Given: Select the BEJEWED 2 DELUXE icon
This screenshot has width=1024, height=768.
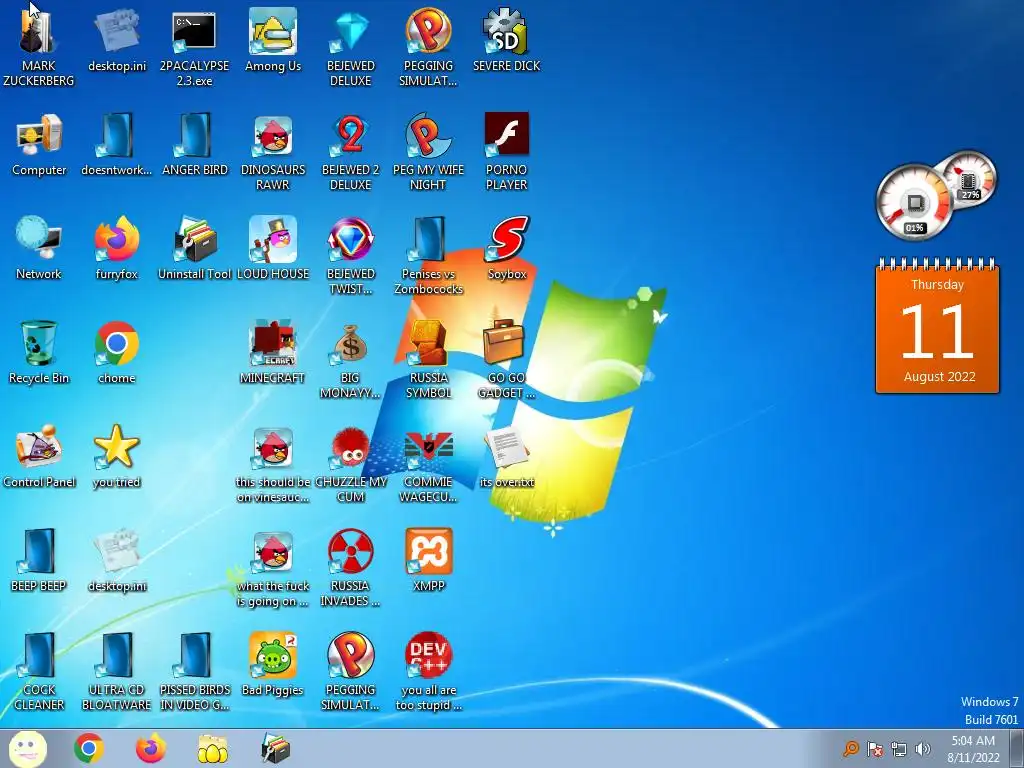Looking at the screenshot, I should 350,135.
